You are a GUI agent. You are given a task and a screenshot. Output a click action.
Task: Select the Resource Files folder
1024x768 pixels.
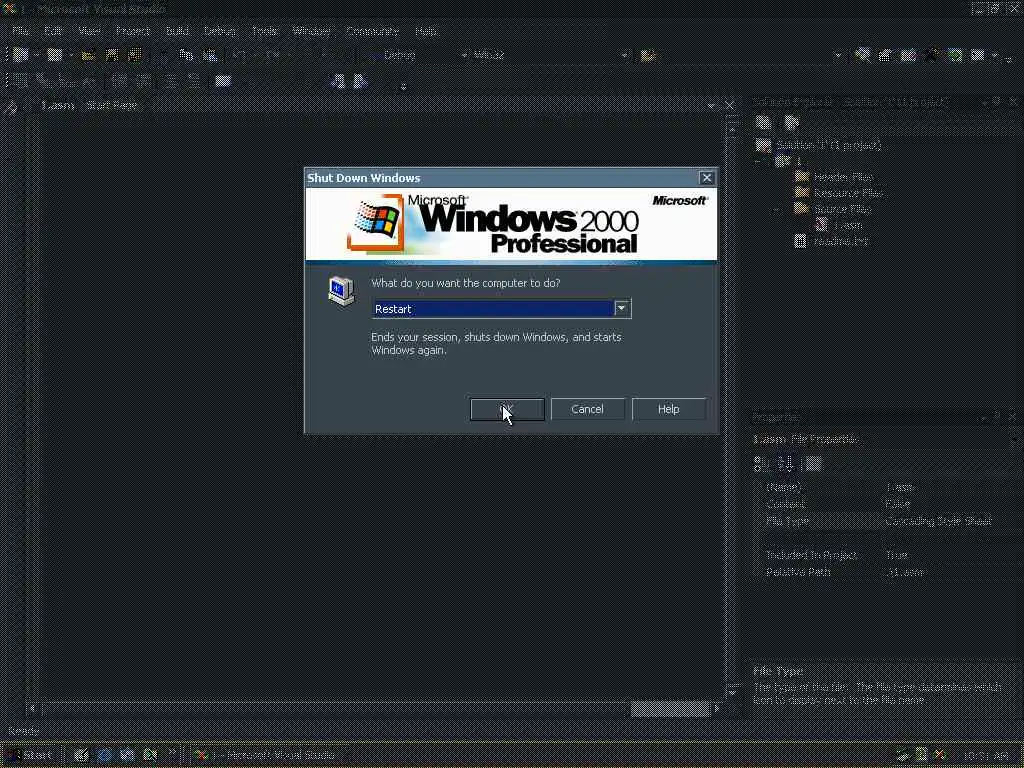(848, 193)
